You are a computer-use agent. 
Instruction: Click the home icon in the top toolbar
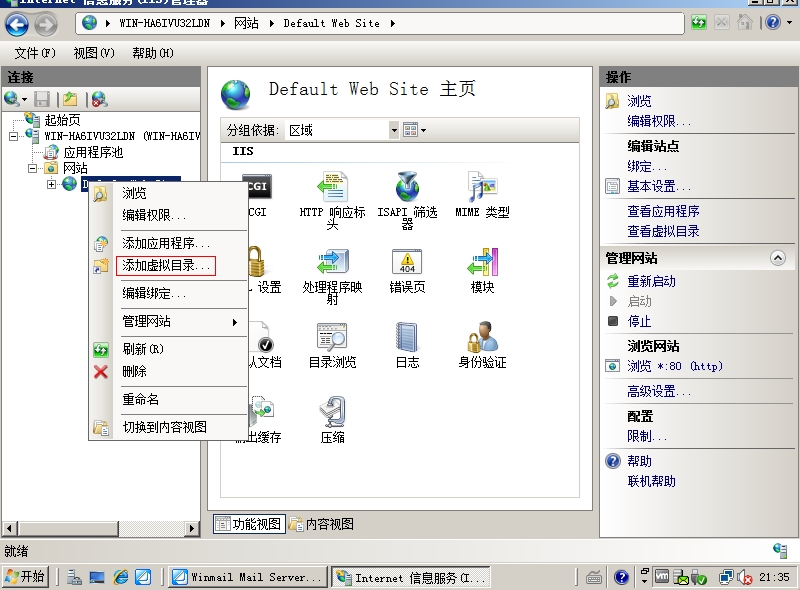[x=745, y=22]
